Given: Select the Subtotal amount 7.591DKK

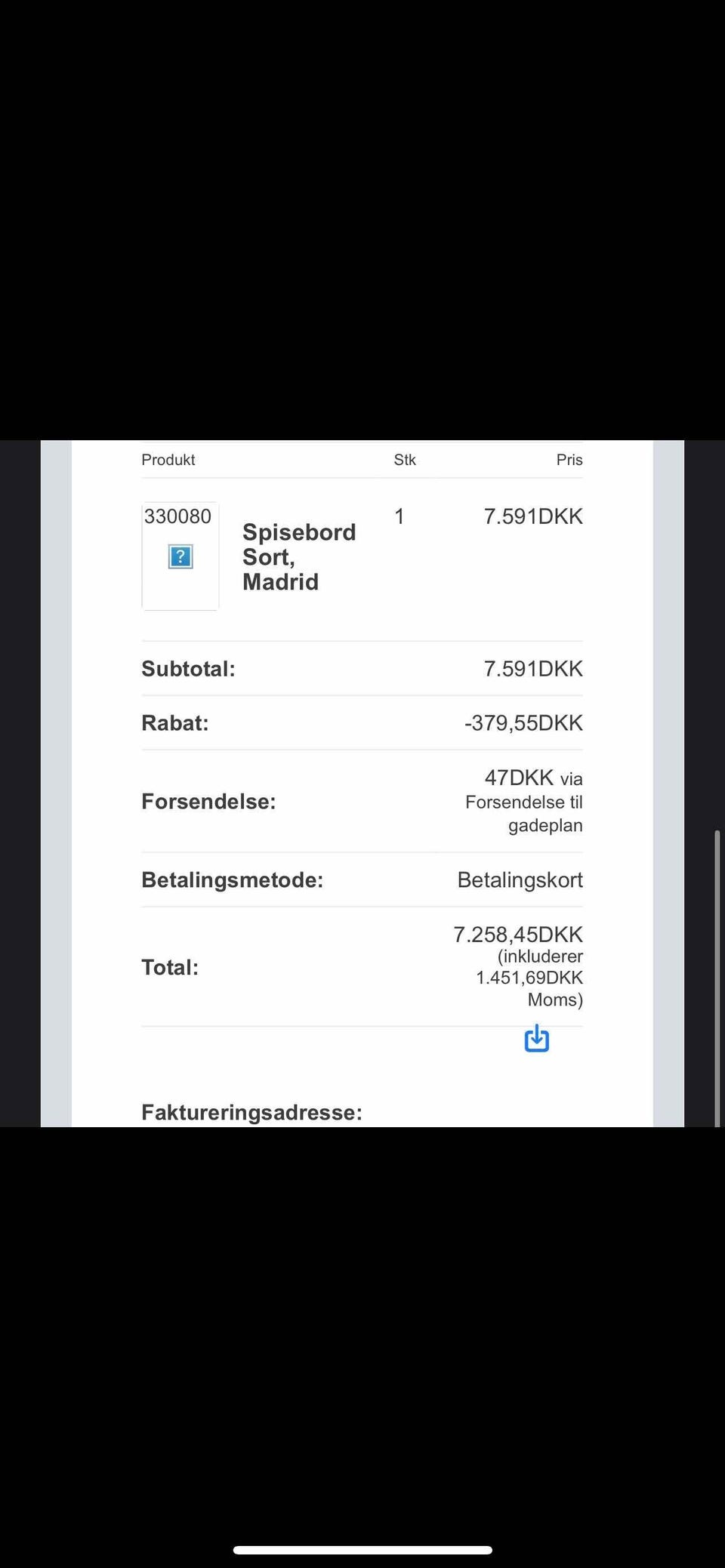Looking at the screenshot, I should (533, 669).
